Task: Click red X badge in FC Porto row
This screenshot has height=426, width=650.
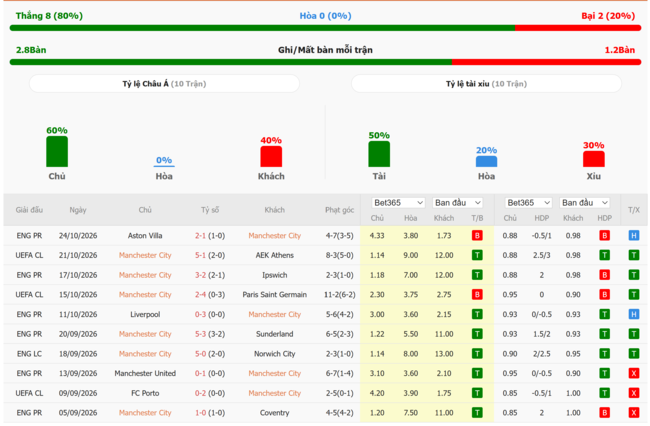Action: click(633, 393)
